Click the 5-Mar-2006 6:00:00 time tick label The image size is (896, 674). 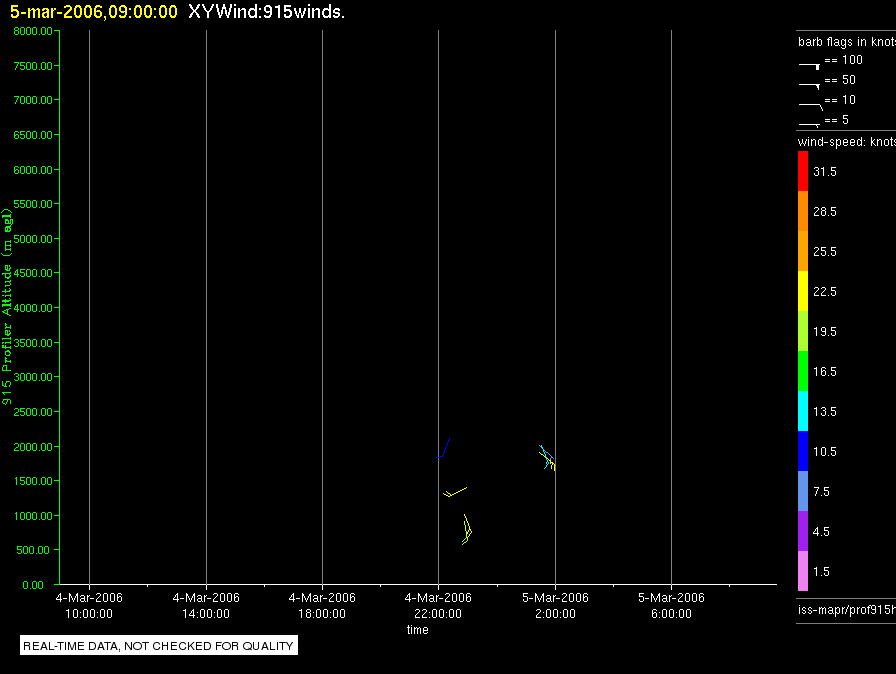pos(671,605)
